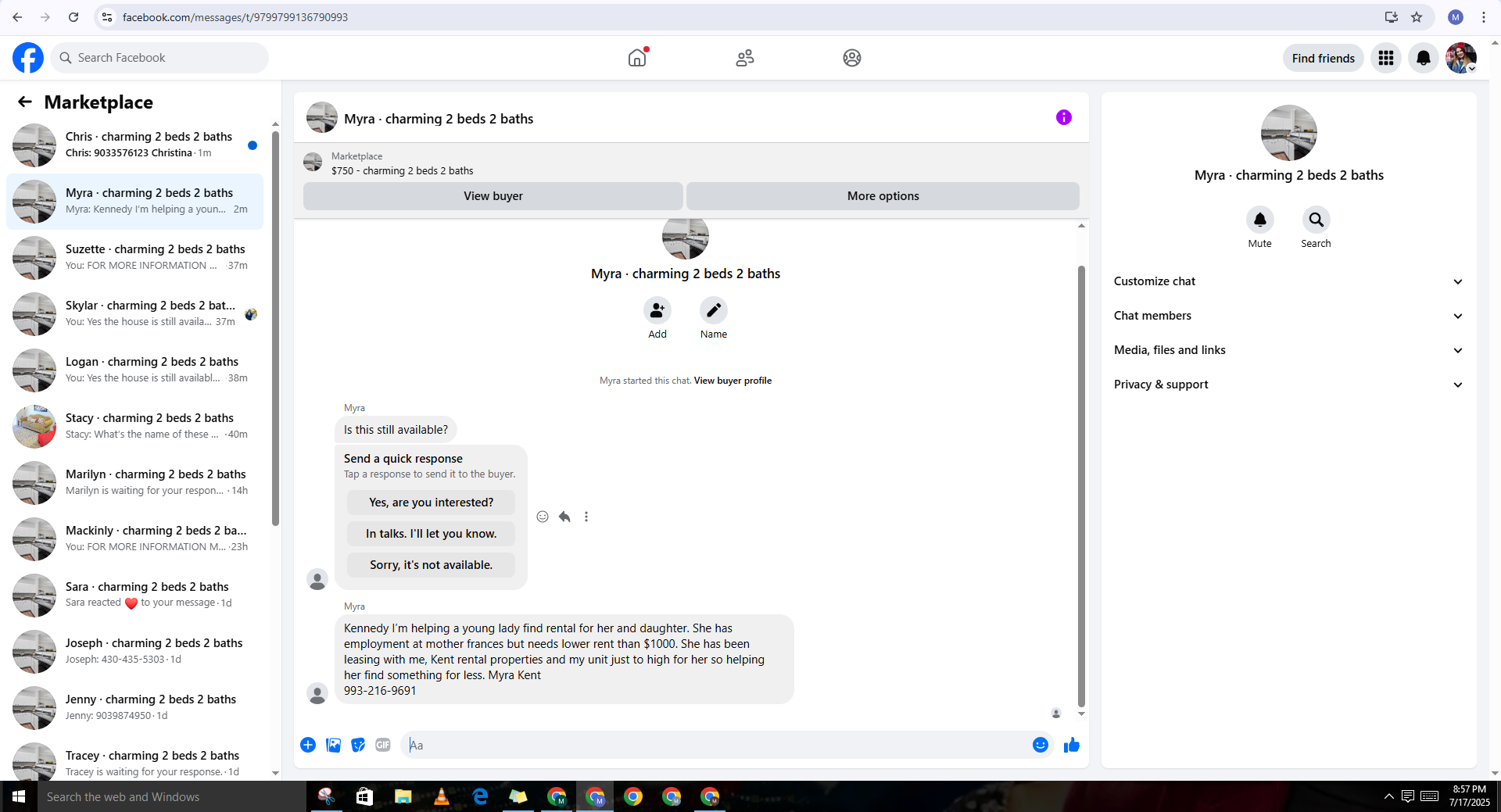Open the Friends icon in top navigation

pos(745,58)
